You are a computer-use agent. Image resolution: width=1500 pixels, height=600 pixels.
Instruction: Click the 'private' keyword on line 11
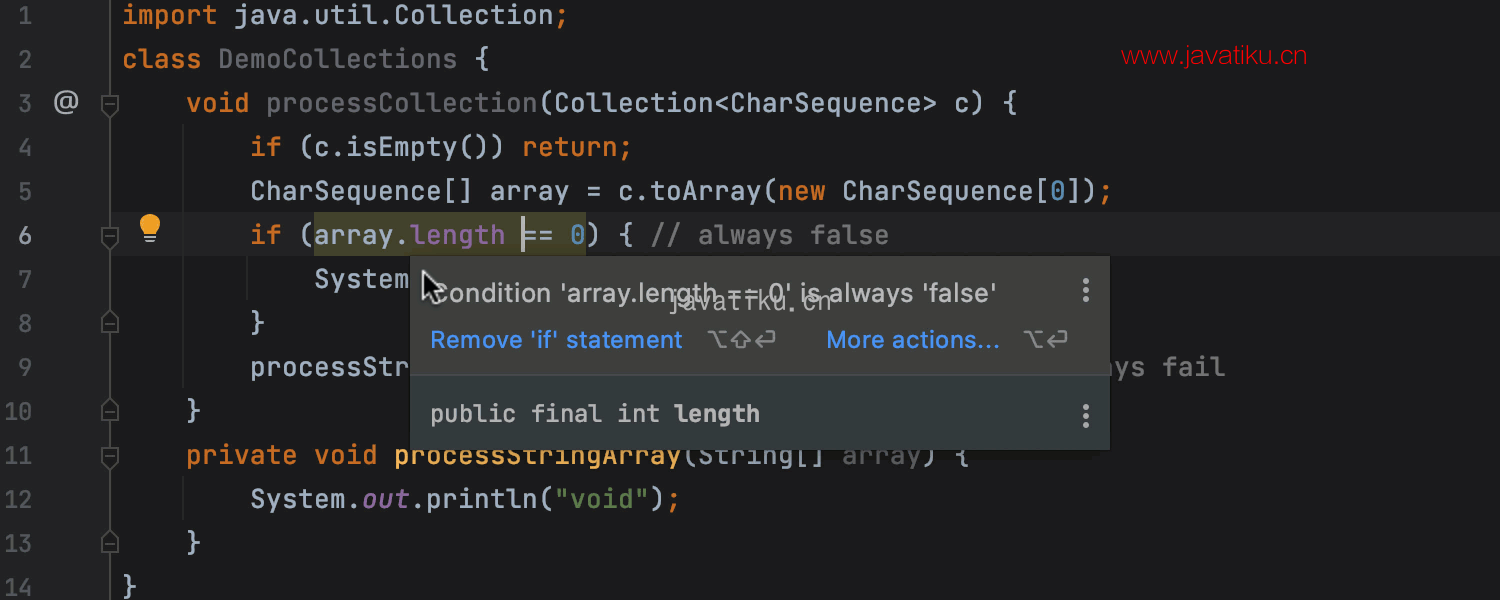[x=242, y=455]
